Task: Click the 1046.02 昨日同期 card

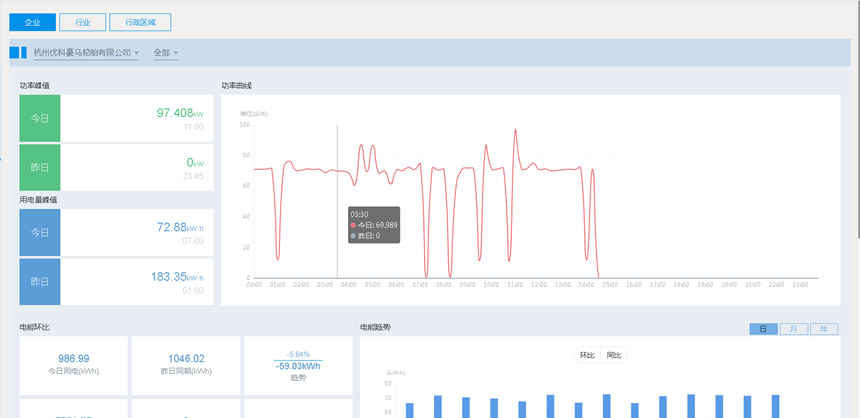Action: click(186, 364)
